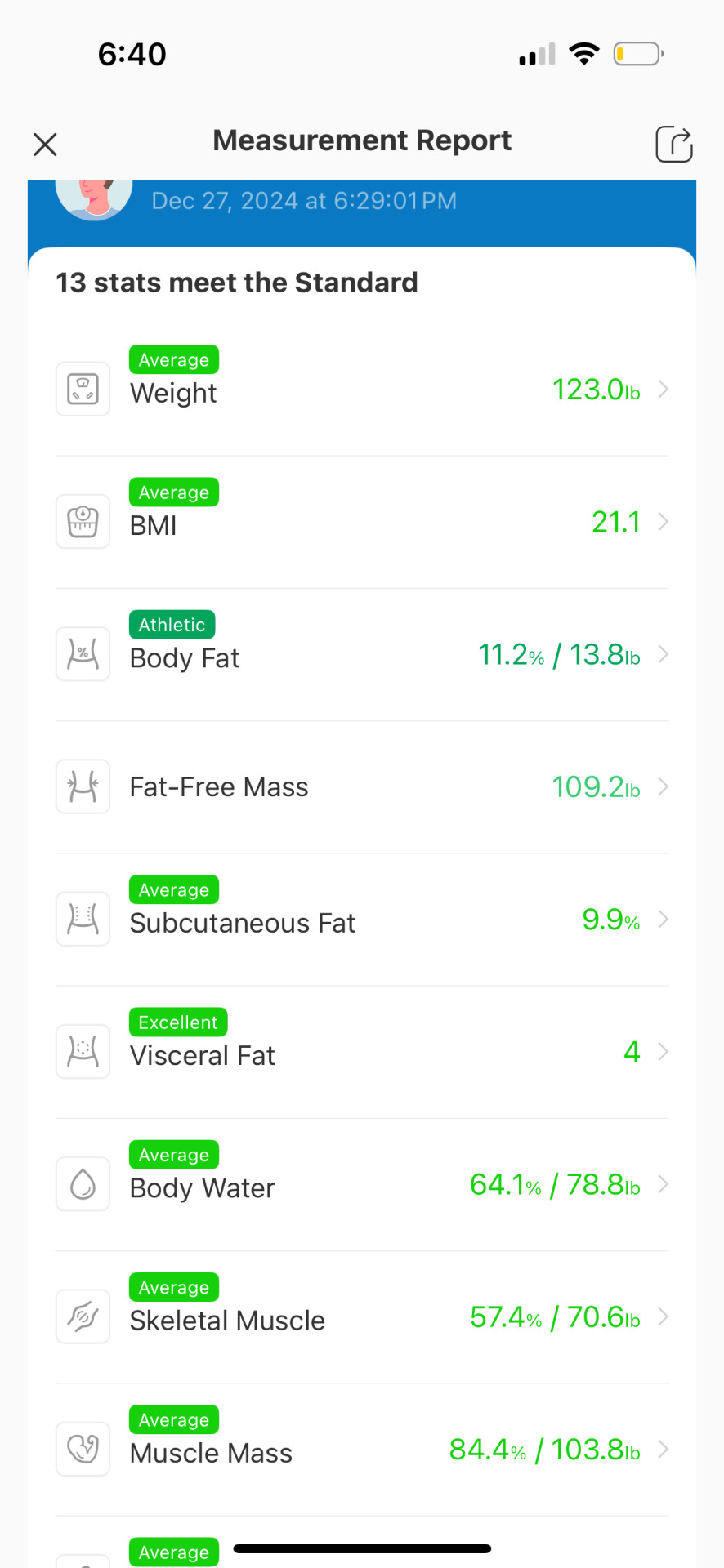Expand BMI details chevron

(x=664, y=522)
